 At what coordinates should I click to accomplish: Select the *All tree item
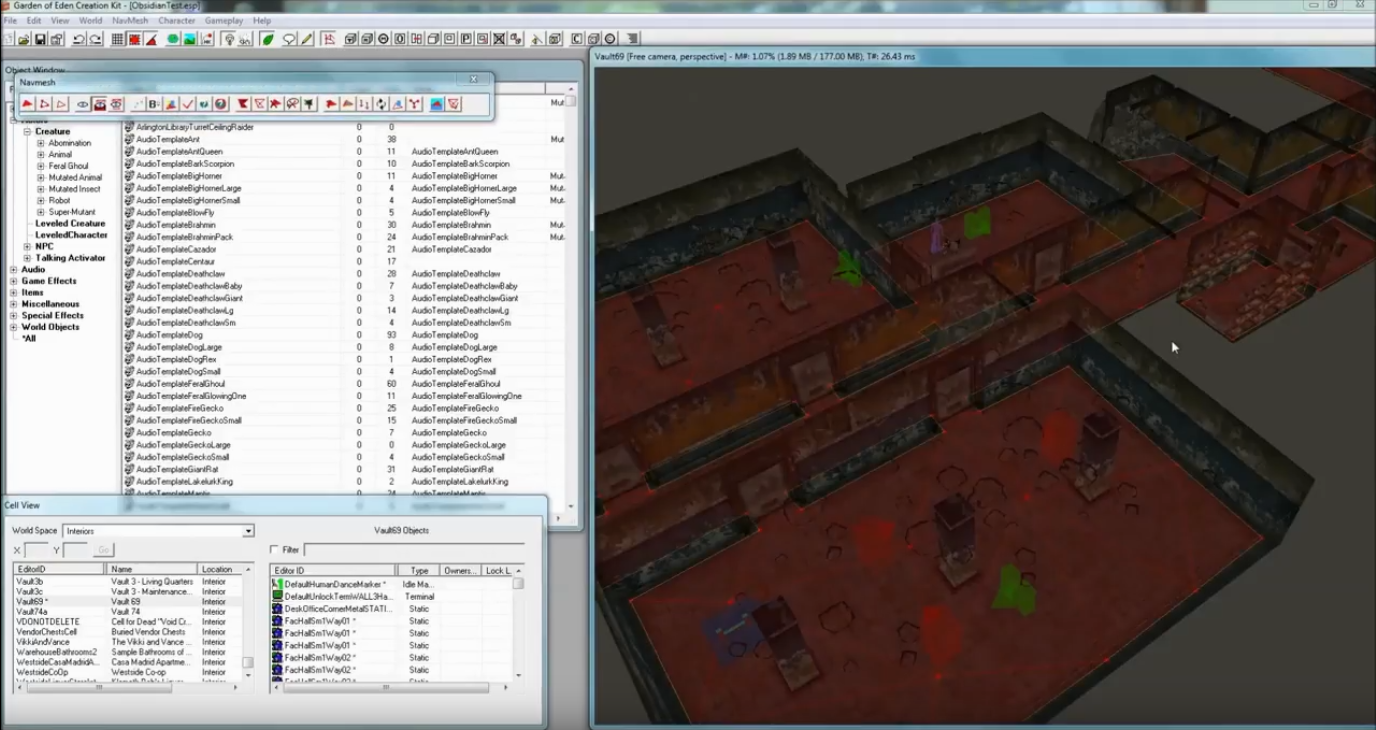[x=29, y=338]
